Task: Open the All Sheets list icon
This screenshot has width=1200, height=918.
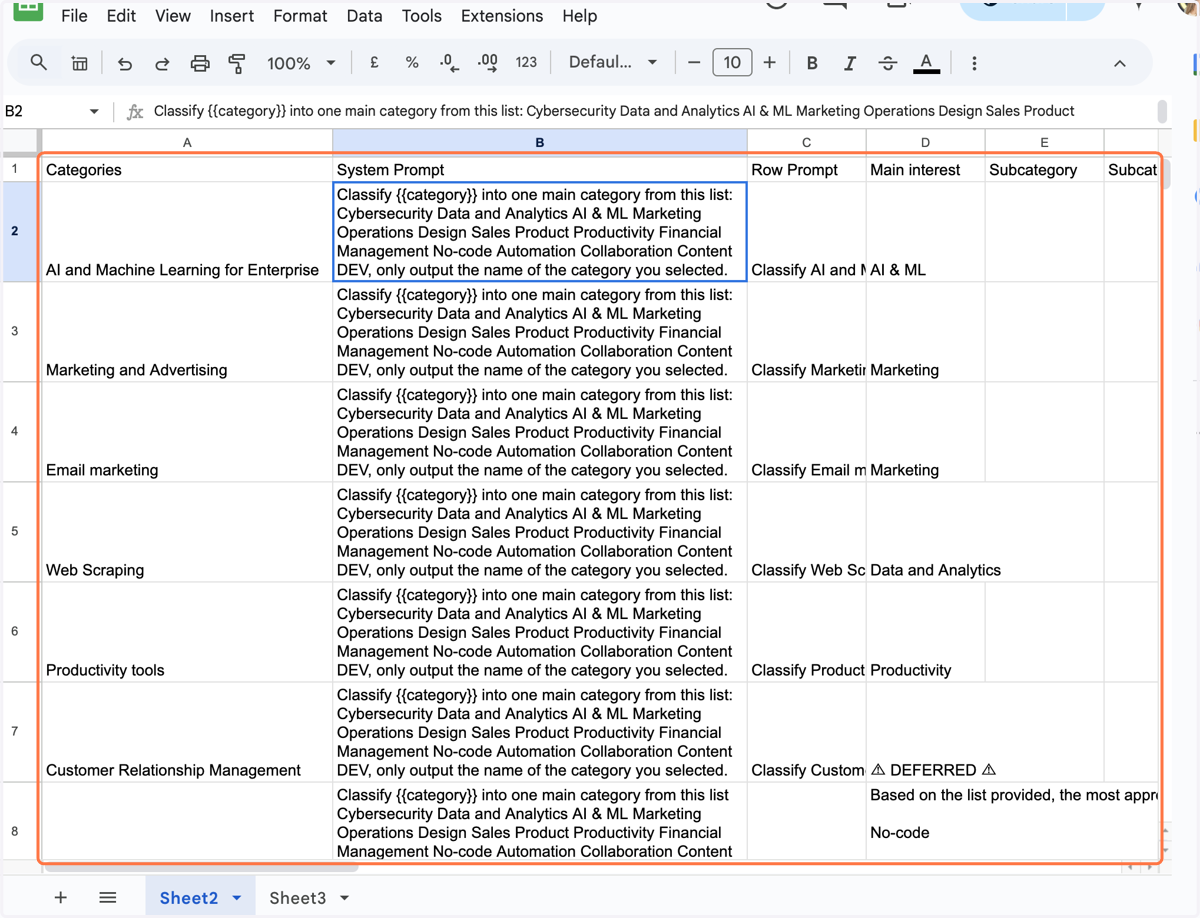Action: click(108, 898)
